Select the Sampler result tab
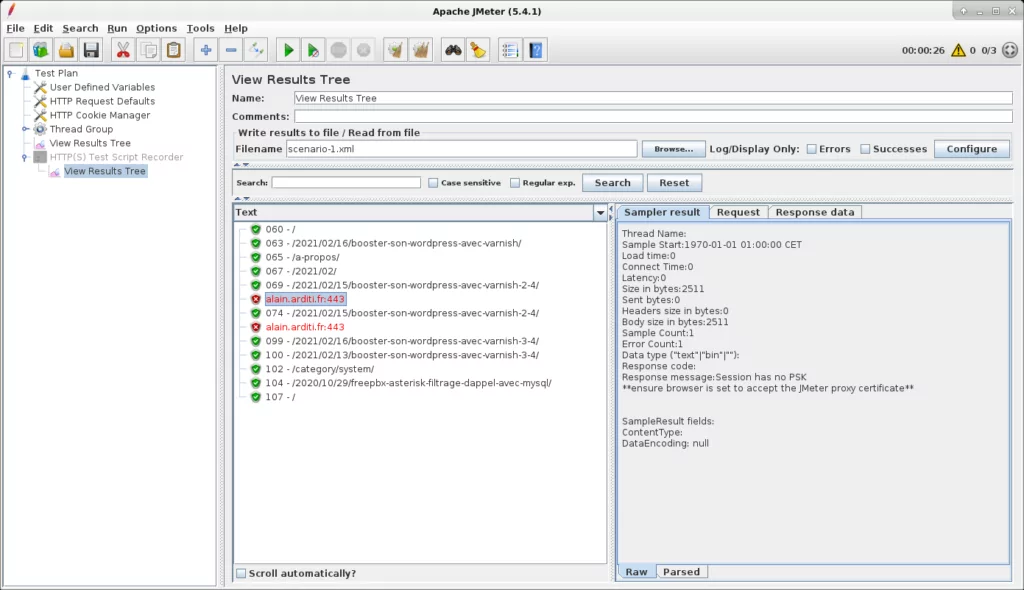The height and width of the screenshot is (590, 1024). 662,212
